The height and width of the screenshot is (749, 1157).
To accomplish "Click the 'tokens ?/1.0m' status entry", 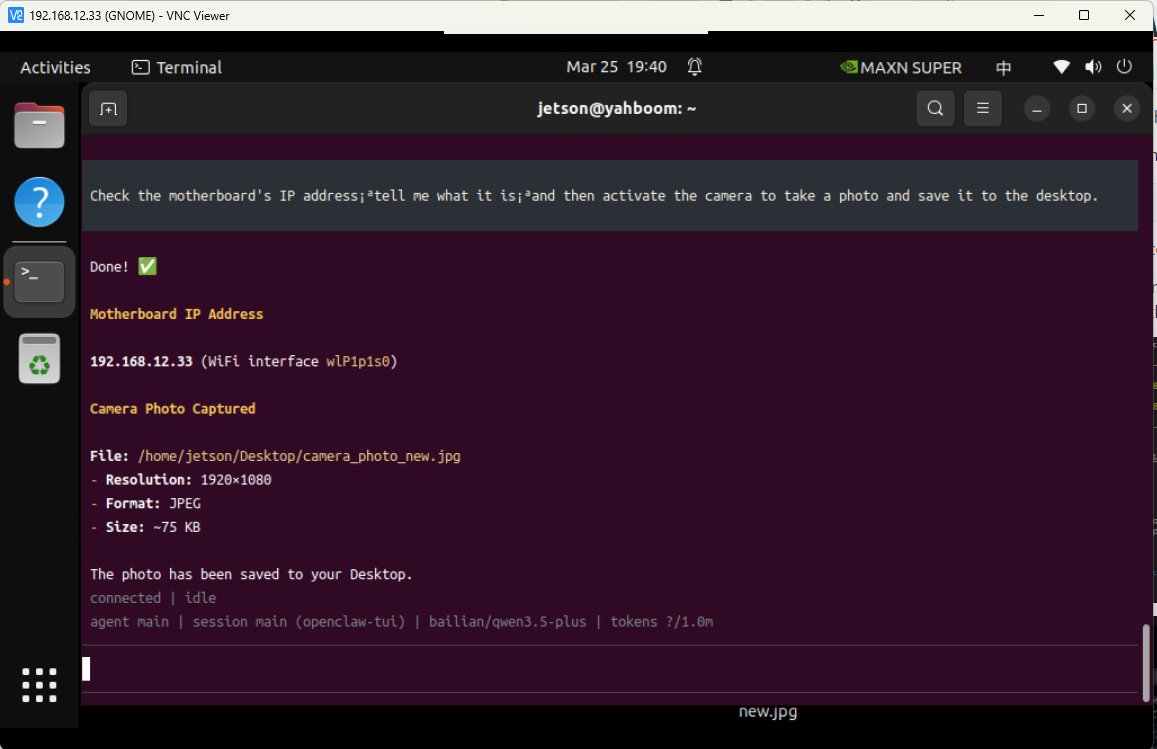I will point(661,621).
